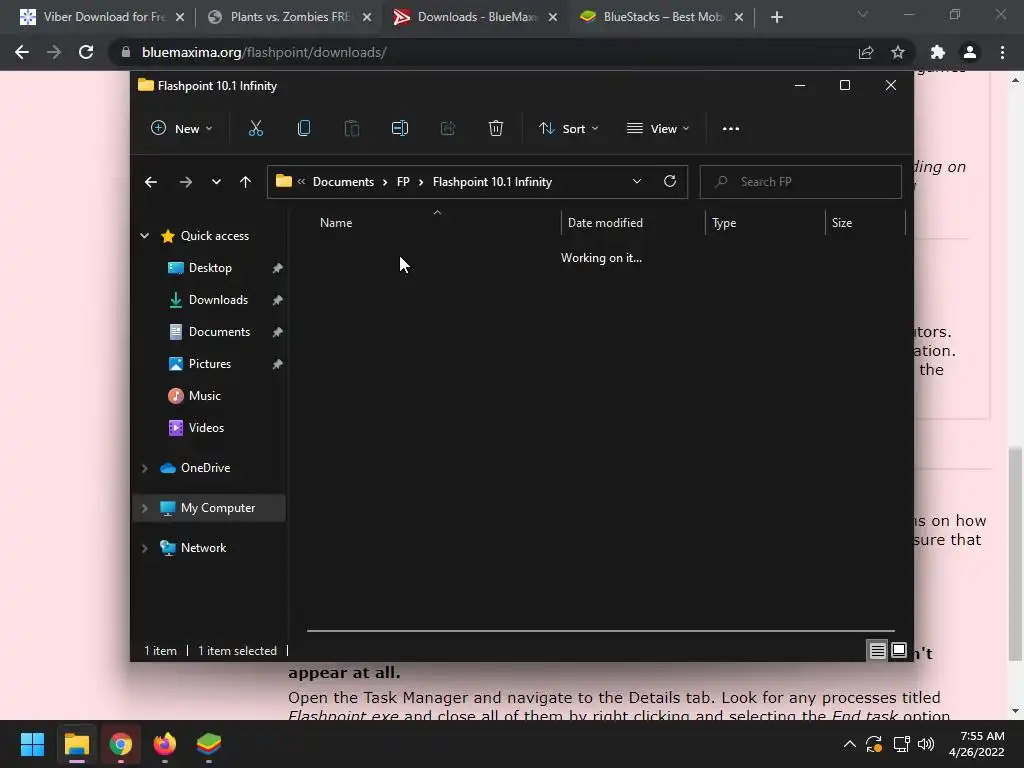This screenshot has width=1024, height=768.
Task: Sort by Type column header
Action: pos(765,223)
